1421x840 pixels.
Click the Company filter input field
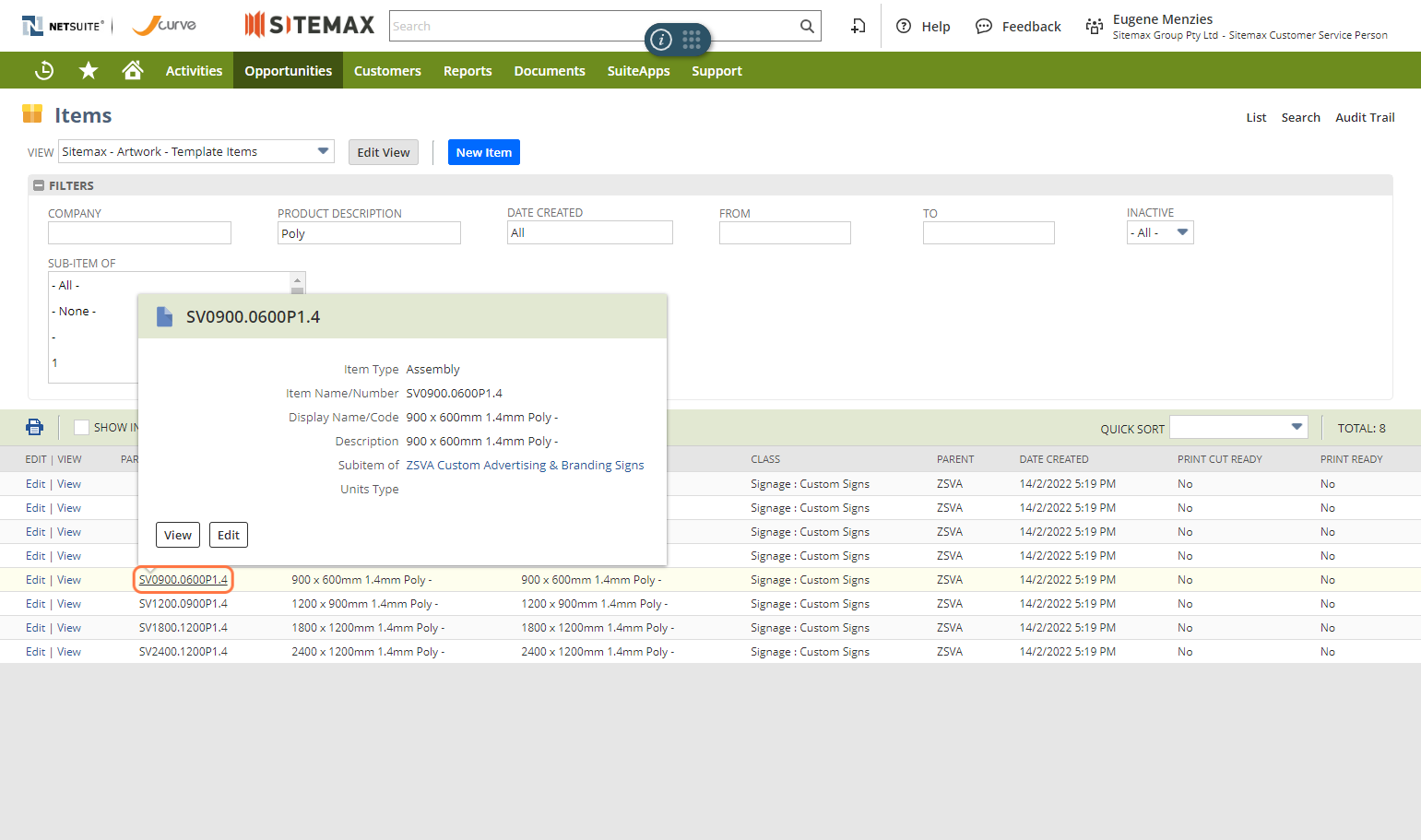pyautogui.click(x=139, y=233)
